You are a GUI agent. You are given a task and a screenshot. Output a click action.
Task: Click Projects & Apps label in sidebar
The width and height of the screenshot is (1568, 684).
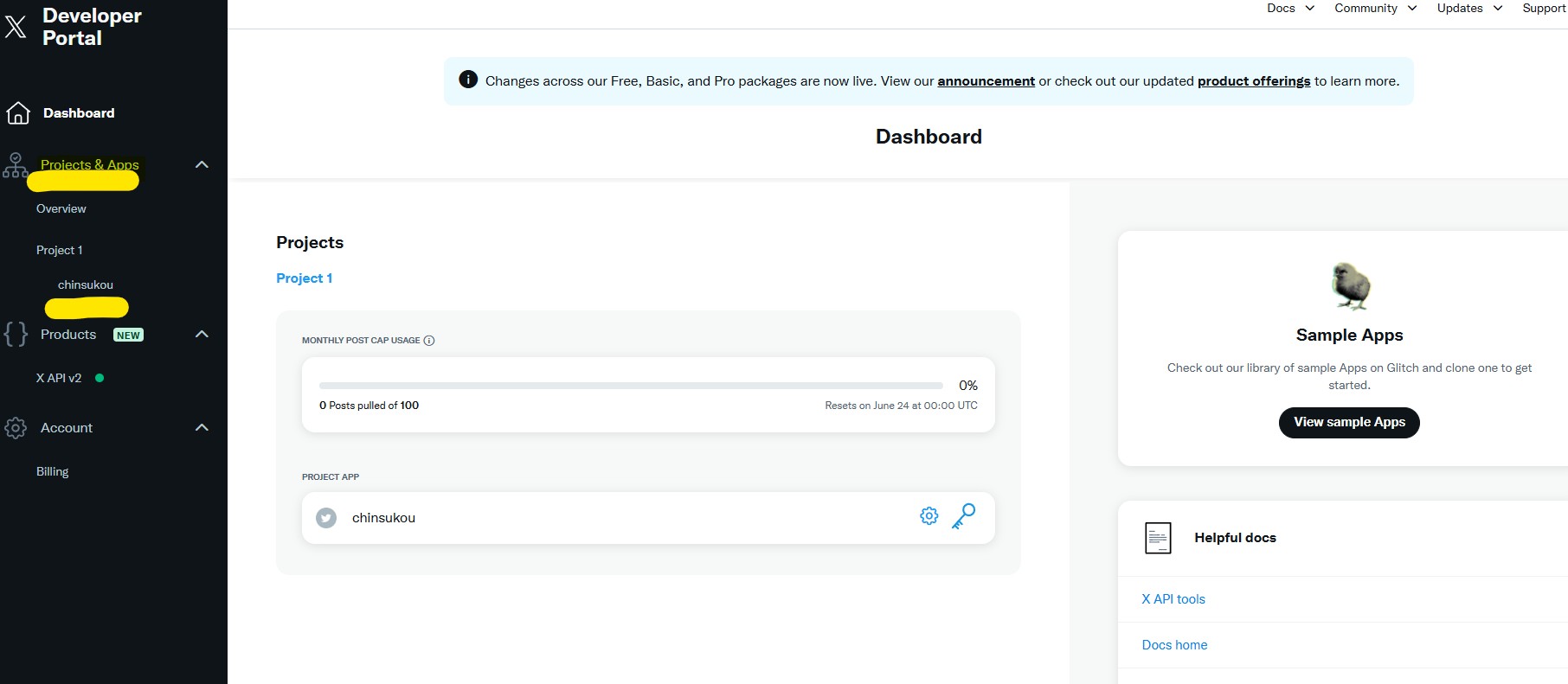[90, 164]
